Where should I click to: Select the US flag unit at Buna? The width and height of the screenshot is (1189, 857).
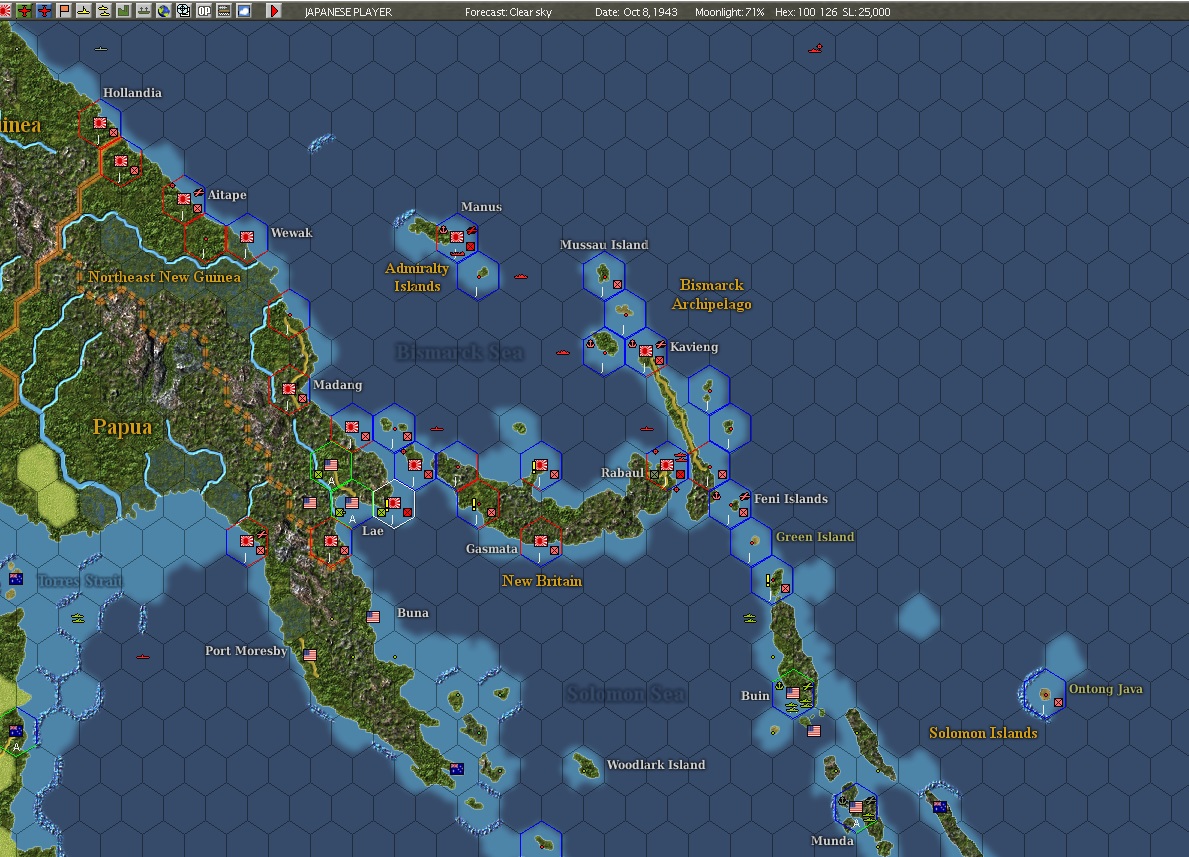pos(373,617)
